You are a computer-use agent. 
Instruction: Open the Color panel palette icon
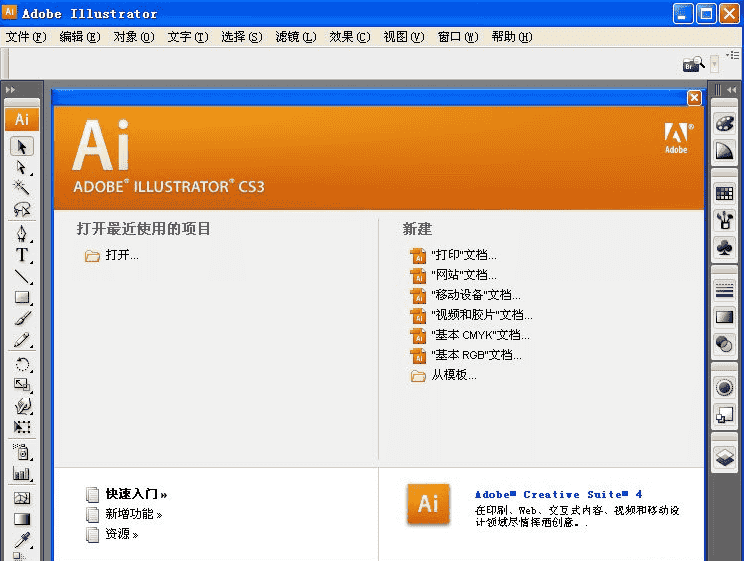point(725,124)
